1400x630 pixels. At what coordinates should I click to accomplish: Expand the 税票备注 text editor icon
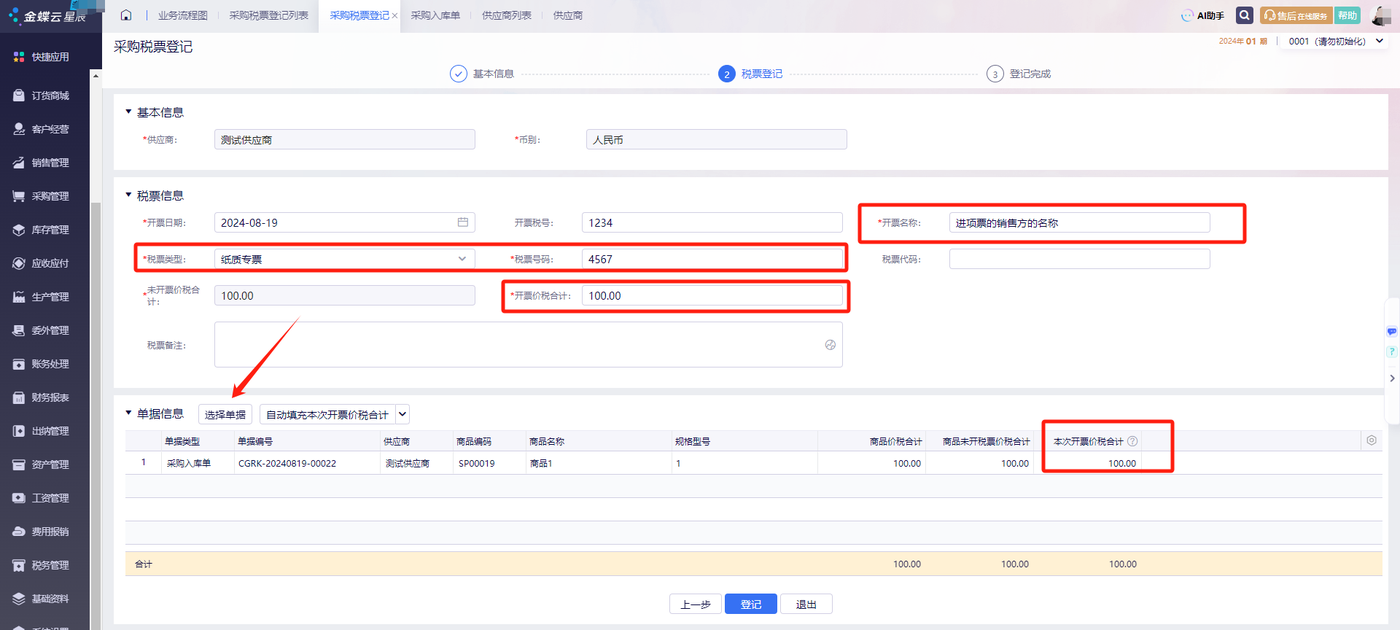coord(829,344)
